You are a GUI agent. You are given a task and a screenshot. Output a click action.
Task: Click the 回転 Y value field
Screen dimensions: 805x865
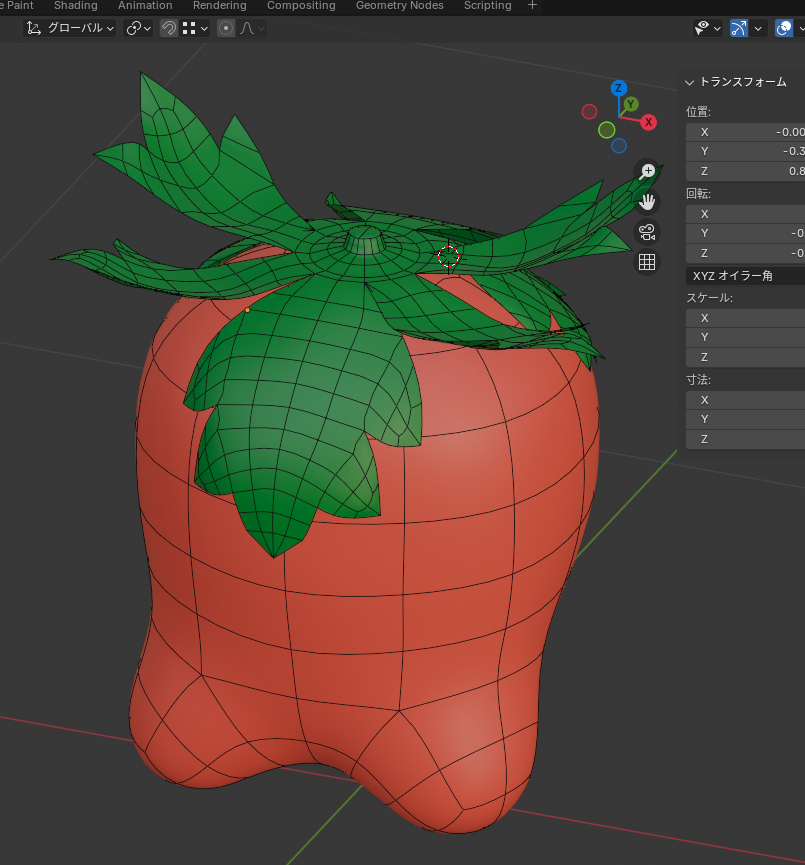point(745,233)
